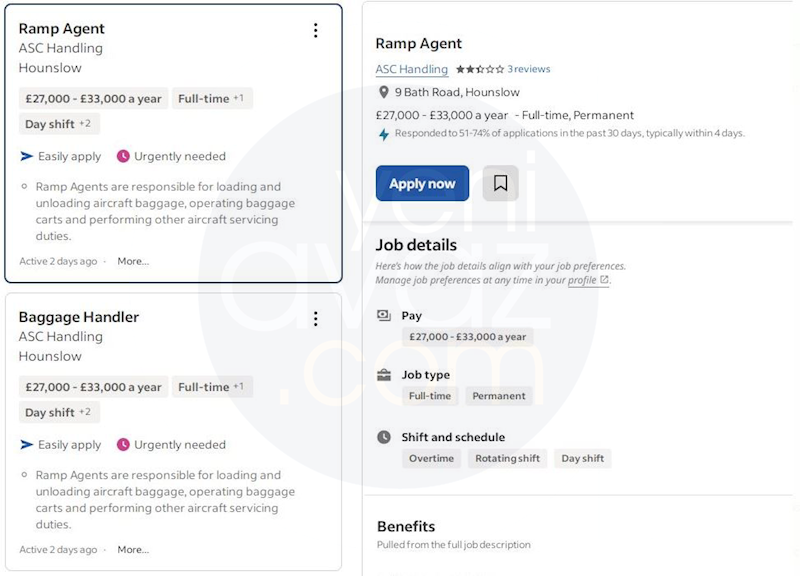Show More on Ramp Agent card

[x=133, y=261]
